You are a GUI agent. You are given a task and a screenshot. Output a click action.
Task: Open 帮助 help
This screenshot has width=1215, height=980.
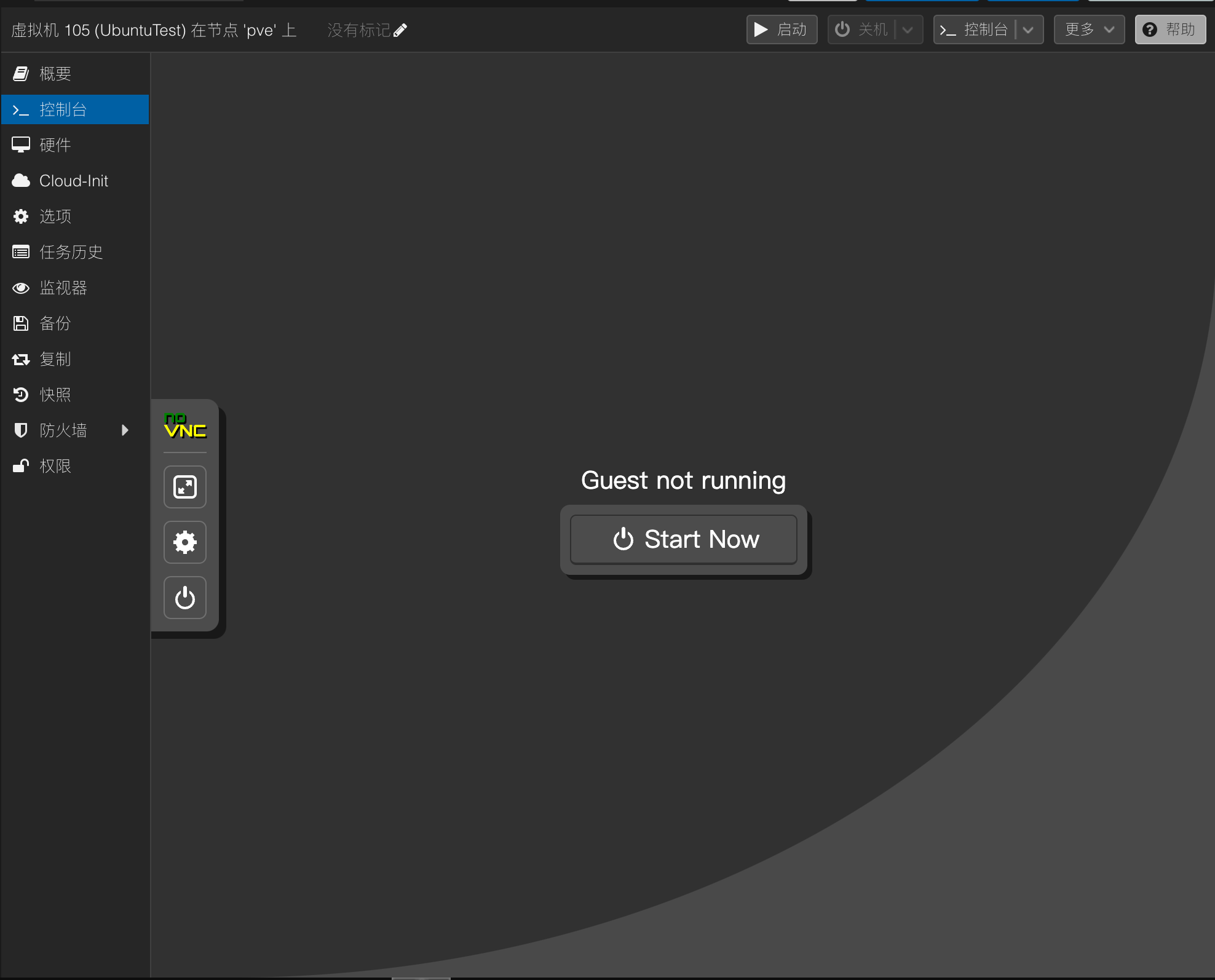coord(1170,30)
